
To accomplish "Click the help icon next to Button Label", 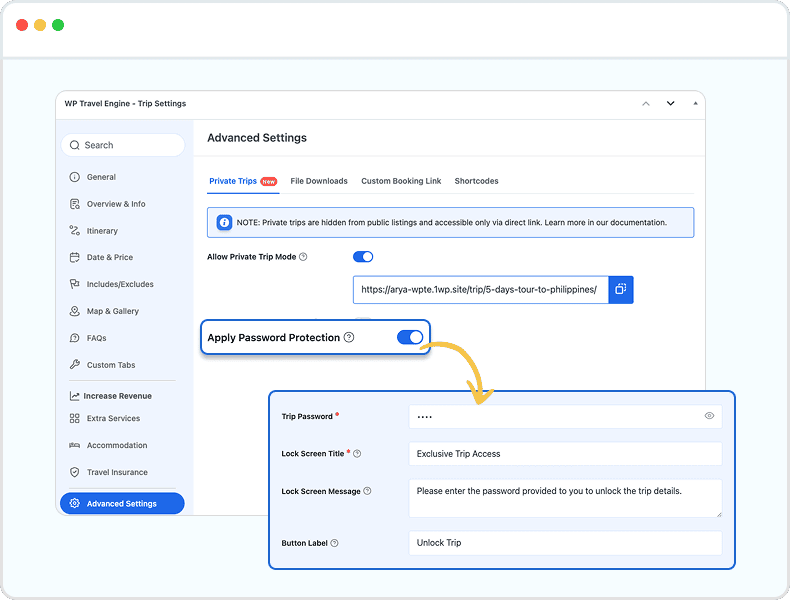I will coord(334,543).
